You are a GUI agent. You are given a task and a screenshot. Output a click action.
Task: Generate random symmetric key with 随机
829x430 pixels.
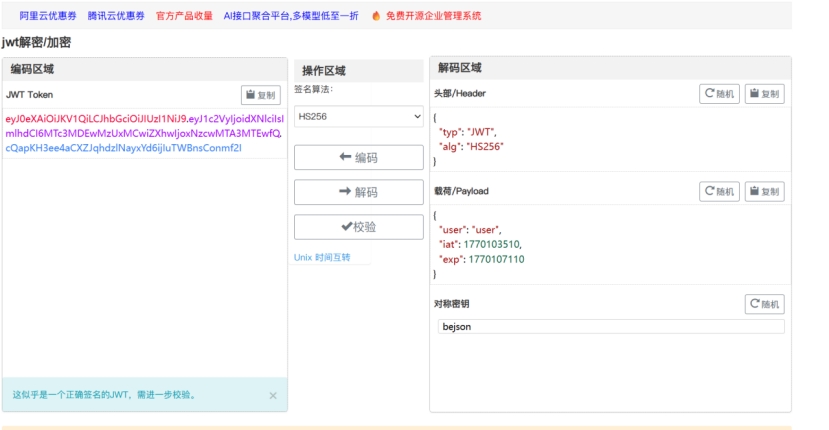pos(764,304)
